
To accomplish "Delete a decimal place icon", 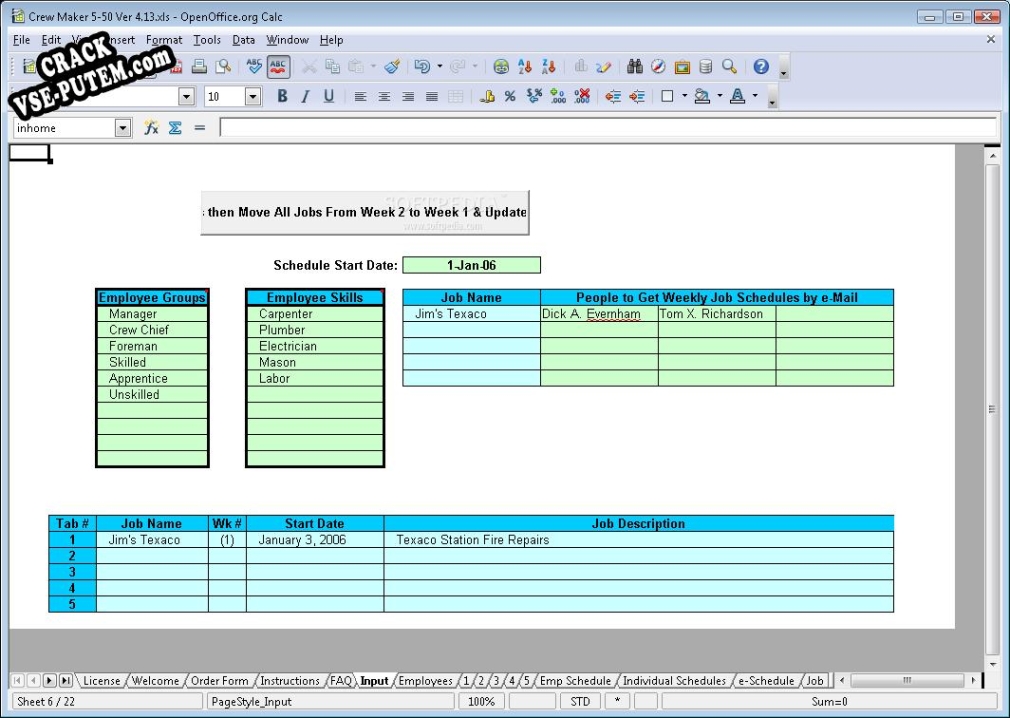I will pyautogui.click(x=582, y=96).
